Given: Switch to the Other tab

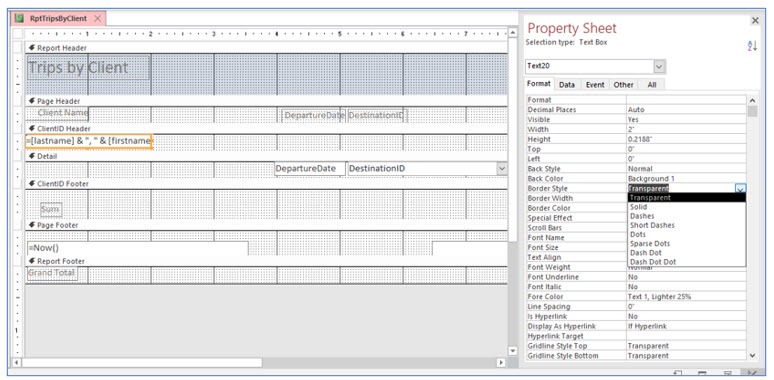Looking at the screenshot, I should point(623,84).
